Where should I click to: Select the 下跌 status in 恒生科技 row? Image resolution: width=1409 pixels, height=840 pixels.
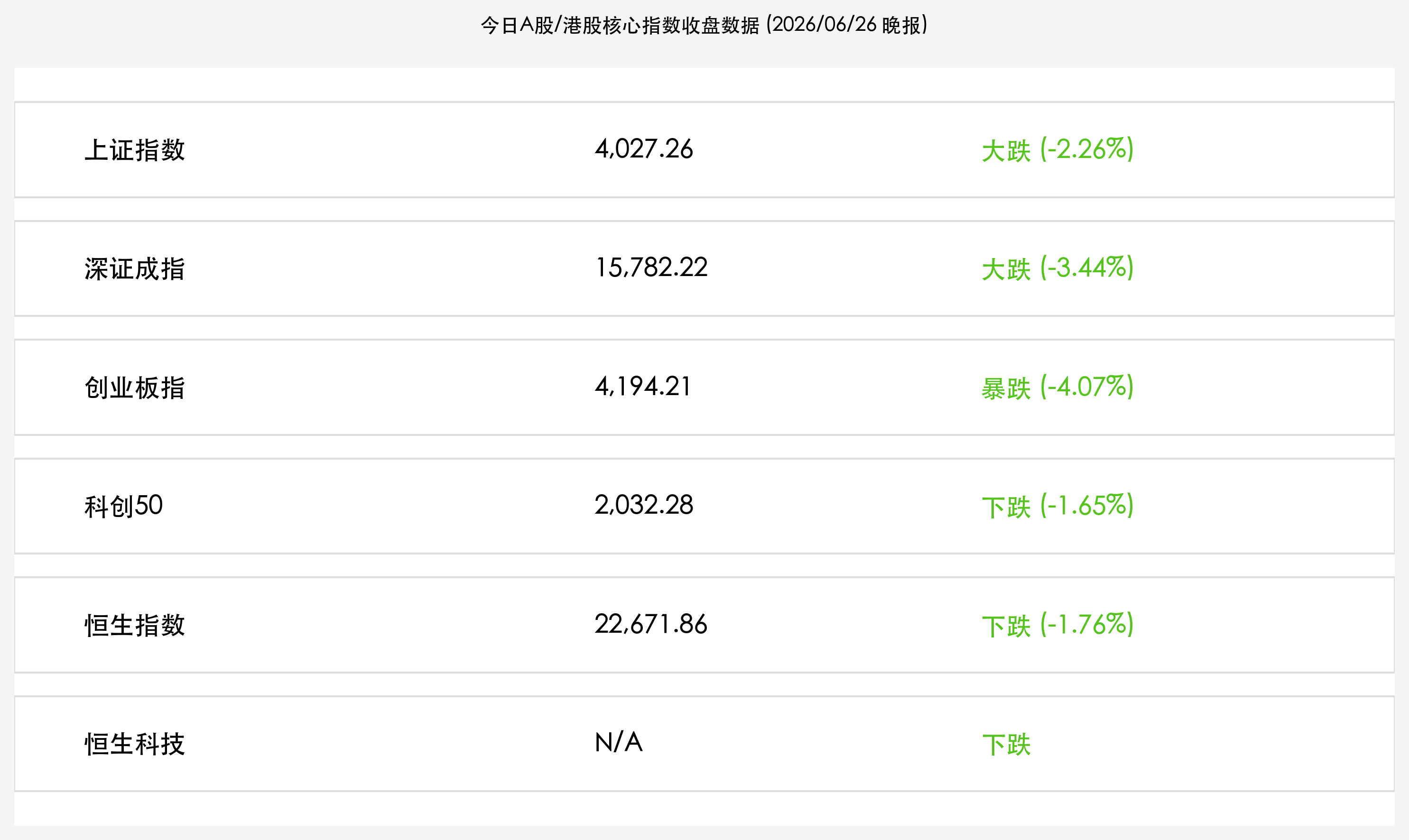click(1006, 745)
